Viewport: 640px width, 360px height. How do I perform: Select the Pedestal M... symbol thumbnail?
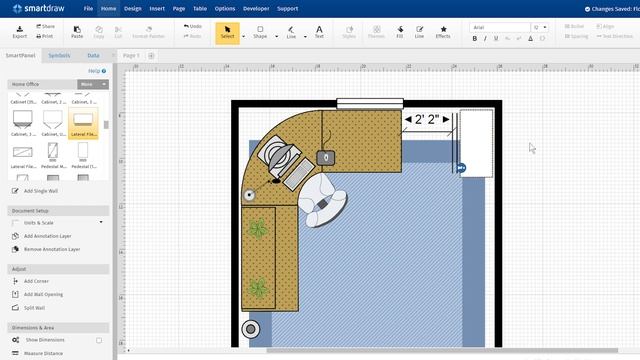coord(53,155)
